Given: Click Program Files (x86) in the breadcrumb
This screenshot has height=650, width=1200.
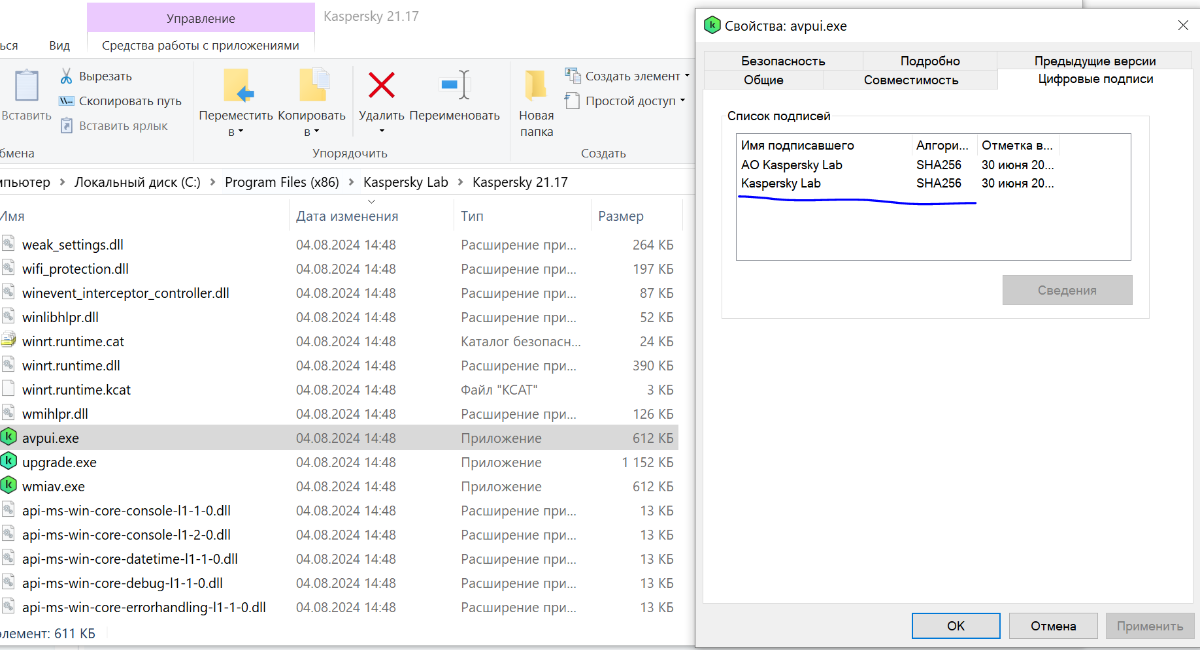Looking at the screenshot, I should pyautogui.click(x=282, y=182).
